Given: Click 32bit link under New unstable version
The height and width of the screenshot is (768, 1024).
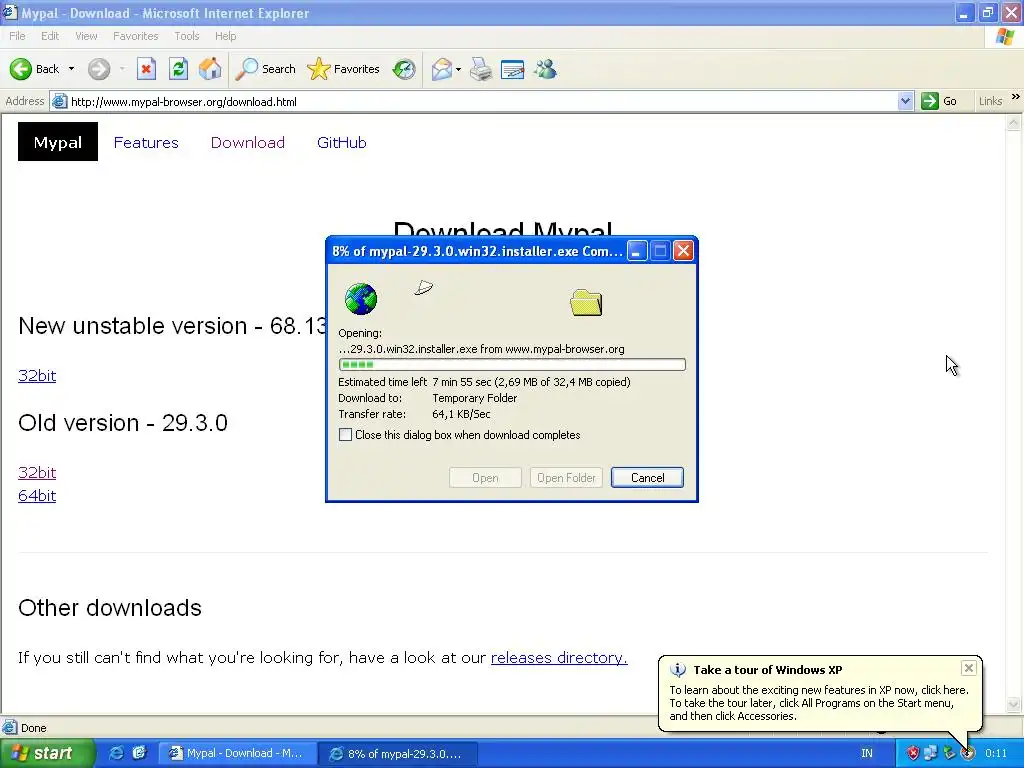Looking at the screenshot, I should [37, 376].
